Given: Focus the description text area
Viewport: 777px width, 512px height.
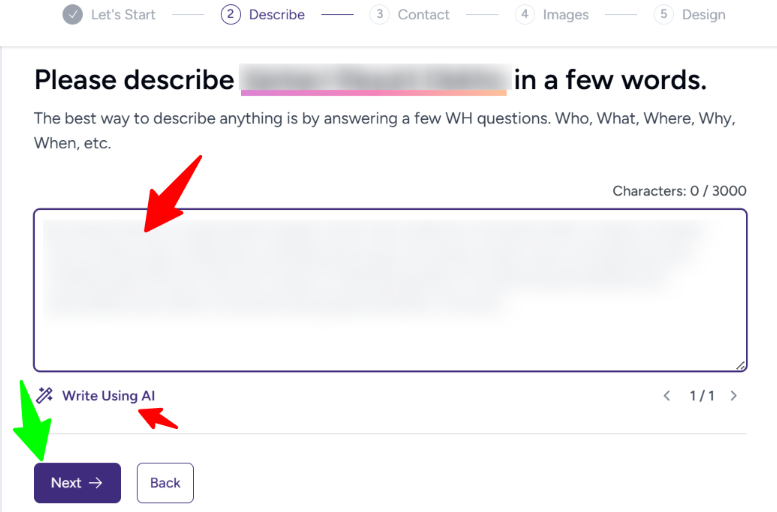Looking at the screenshot, I should (390, 290).
